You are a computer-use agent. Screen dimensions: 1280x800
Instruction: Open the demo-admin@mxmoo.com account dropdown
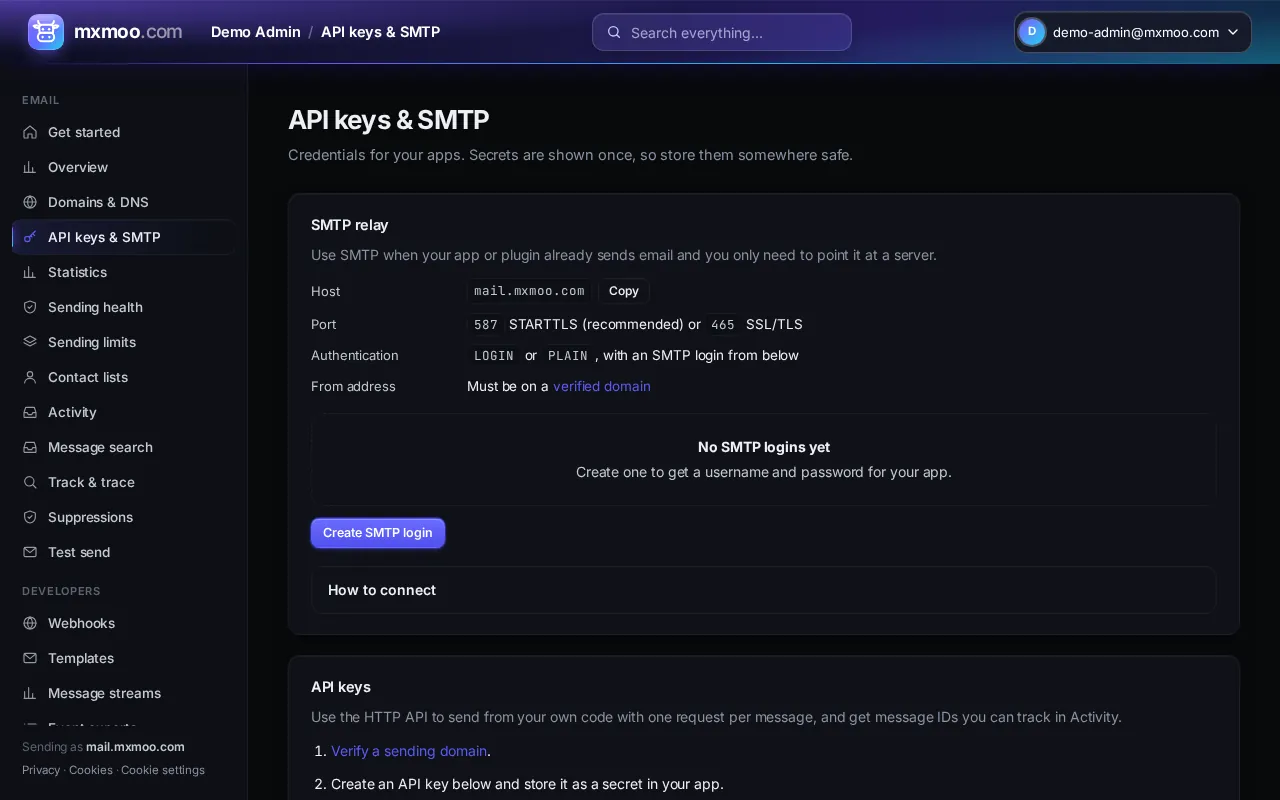click(1133, 32)
